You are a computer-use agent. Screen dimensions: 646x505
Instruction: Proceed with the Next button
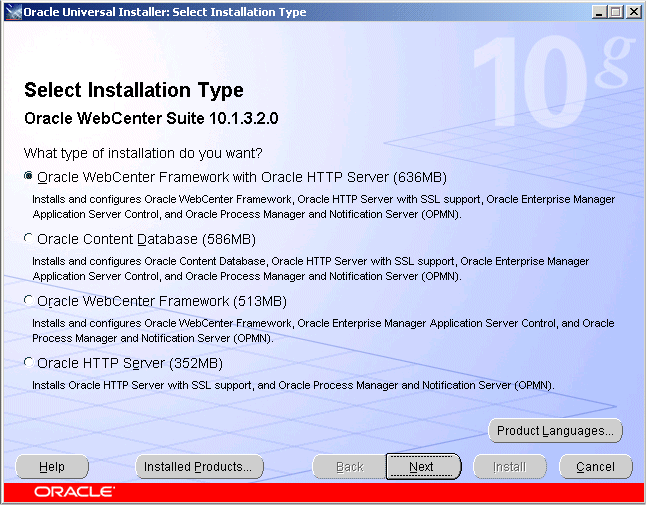click(x=424, y=467)
